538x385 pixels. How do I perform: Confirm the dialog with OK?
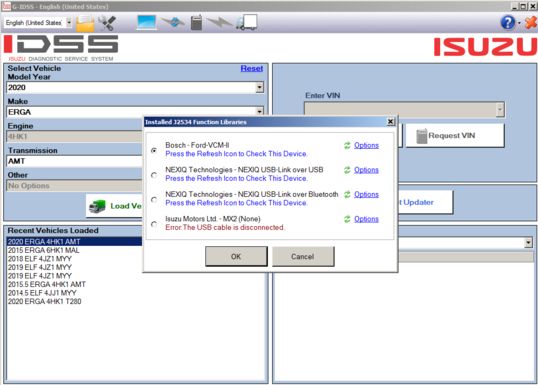point(236,256)
